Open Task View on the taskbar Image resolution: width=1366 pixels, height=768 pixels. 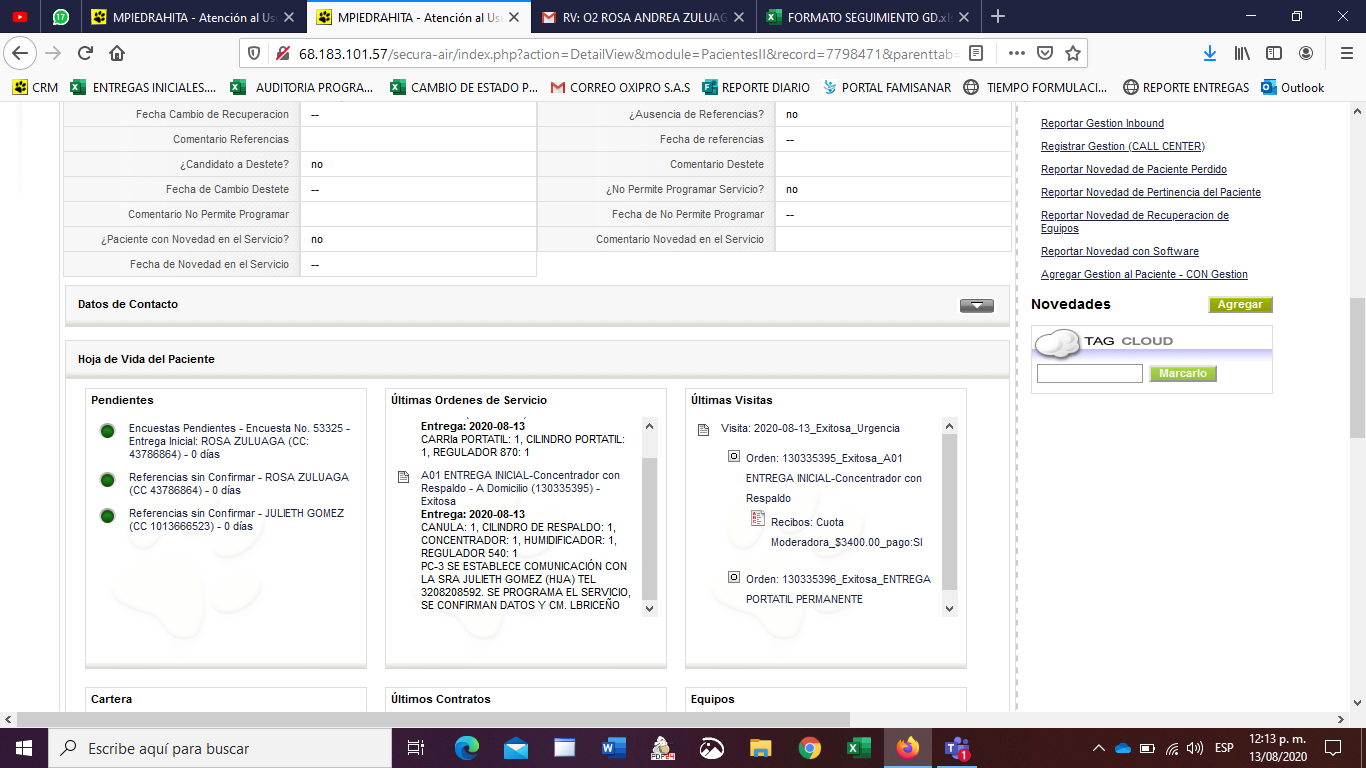tap(416, 748)
